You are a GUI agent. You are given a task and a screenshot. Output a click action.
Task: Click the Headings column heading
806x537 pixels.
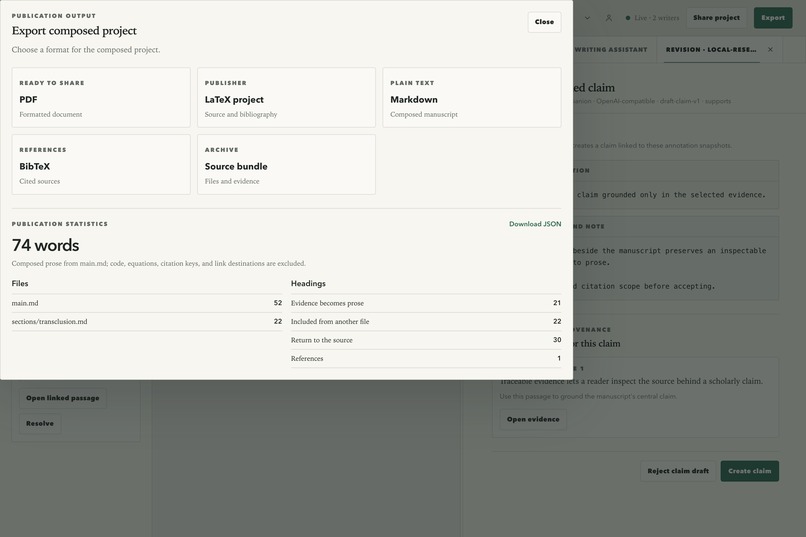[x=308, y=284]
